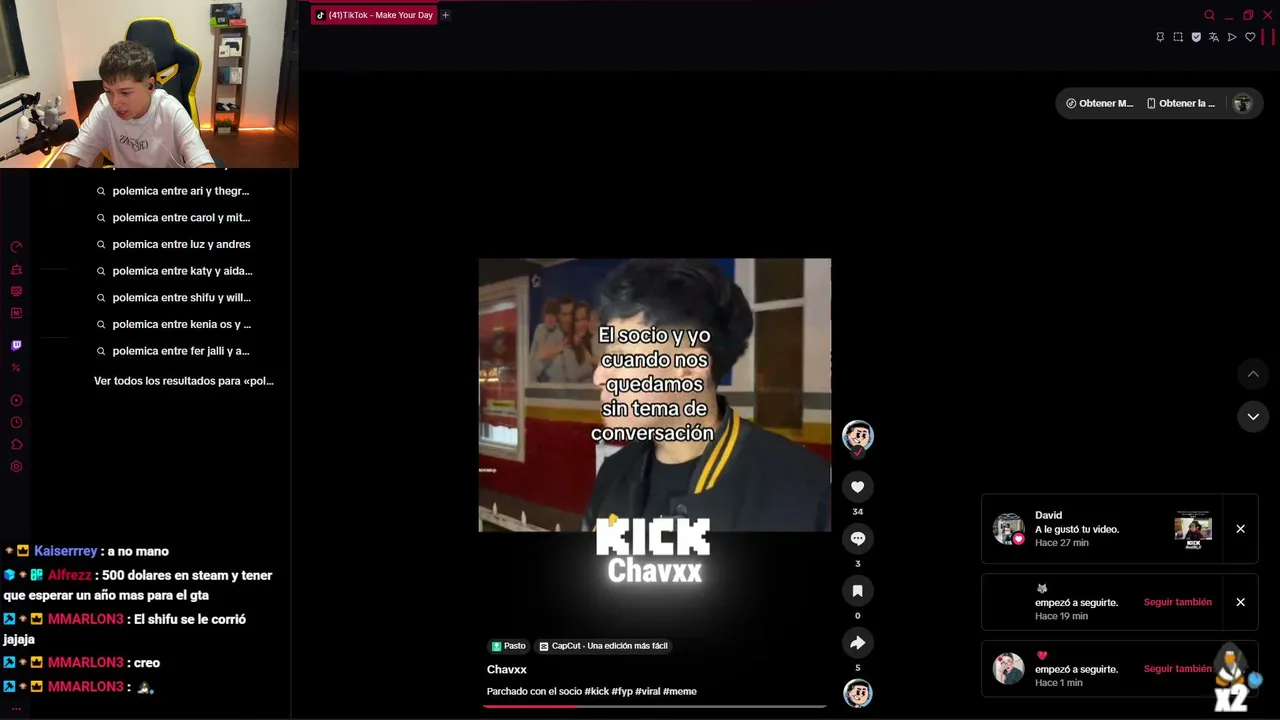Open the sidebar icon below the gamepad

[x=16, y=292]
